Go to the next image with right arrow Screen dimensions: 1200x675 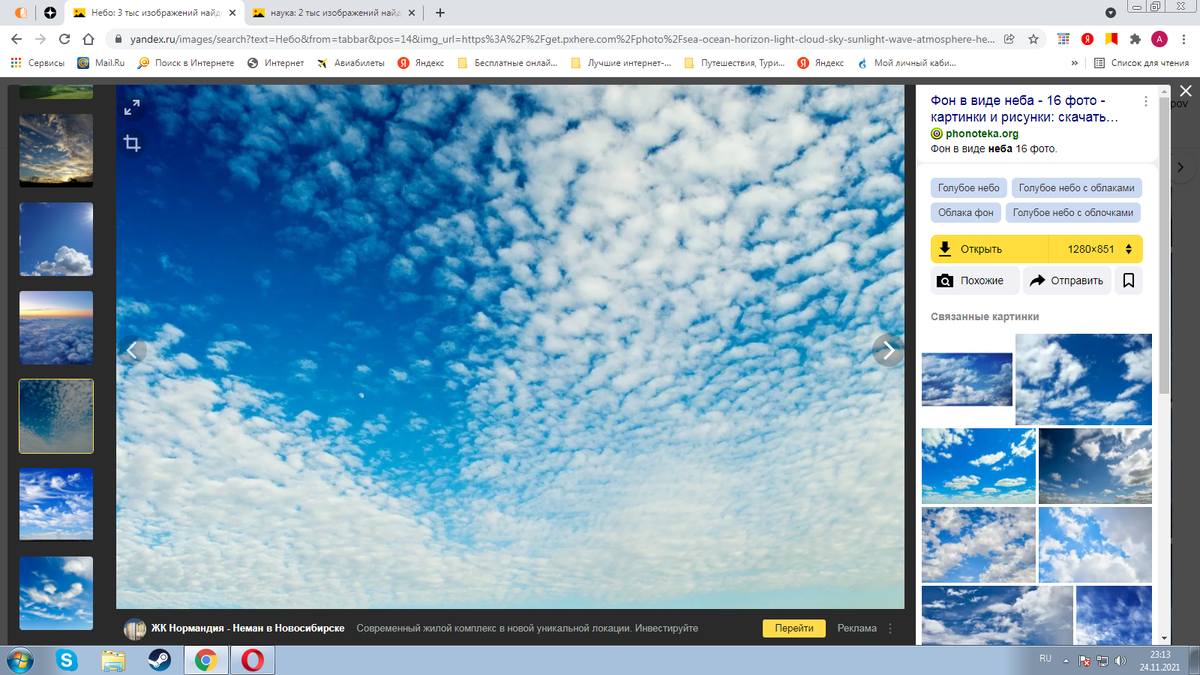tap(888, 350)
